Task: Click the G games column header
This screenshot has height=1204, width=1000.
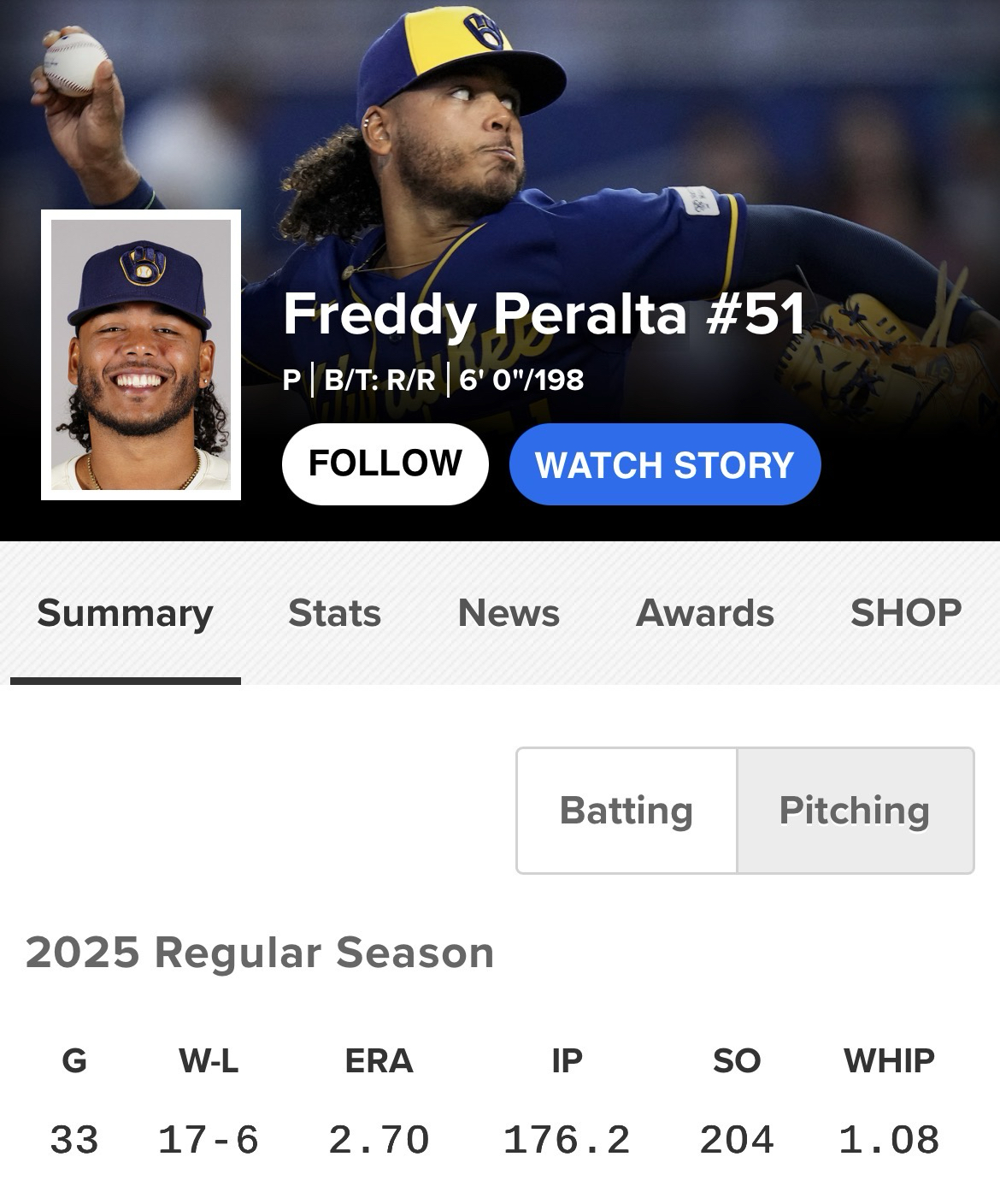Action: pyautogui.click(x=74, y=1061)
